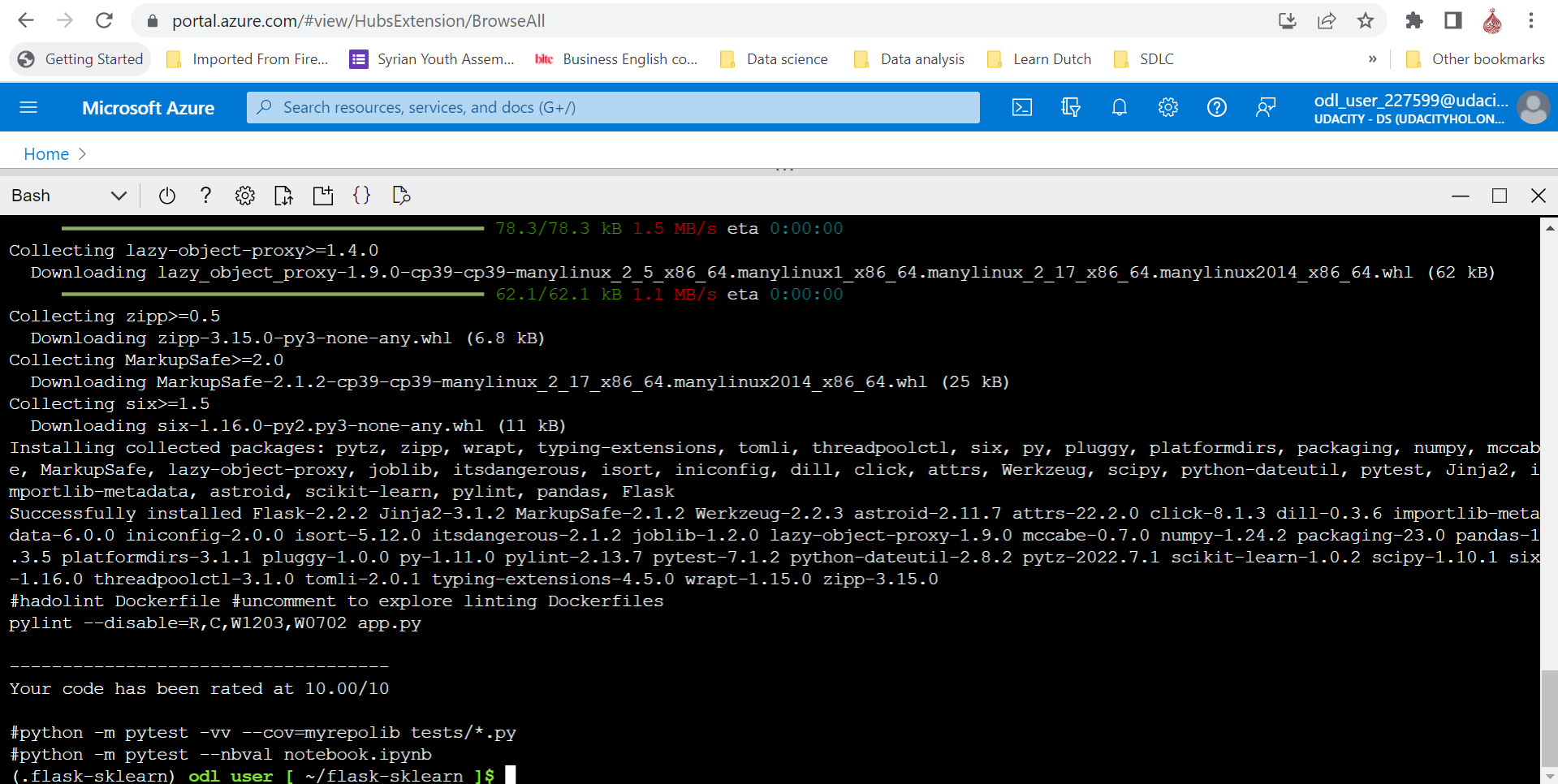Open Azure portal settings gear
This screenshot has height=784, width=1558.
(x=1168, y=107)
